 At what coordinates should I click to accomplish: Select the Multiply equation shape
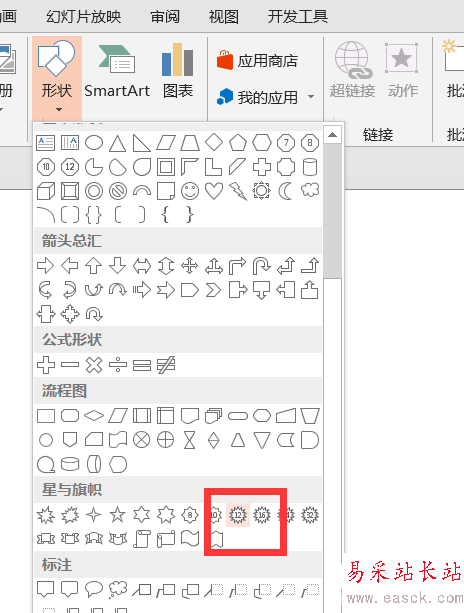94,365
